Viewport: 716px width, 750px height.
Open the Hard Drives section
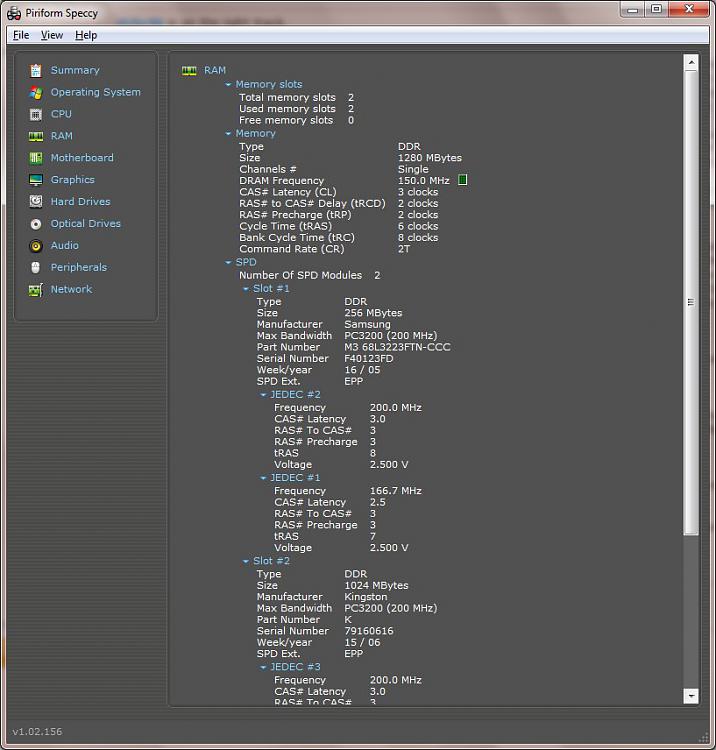[80, 202]
